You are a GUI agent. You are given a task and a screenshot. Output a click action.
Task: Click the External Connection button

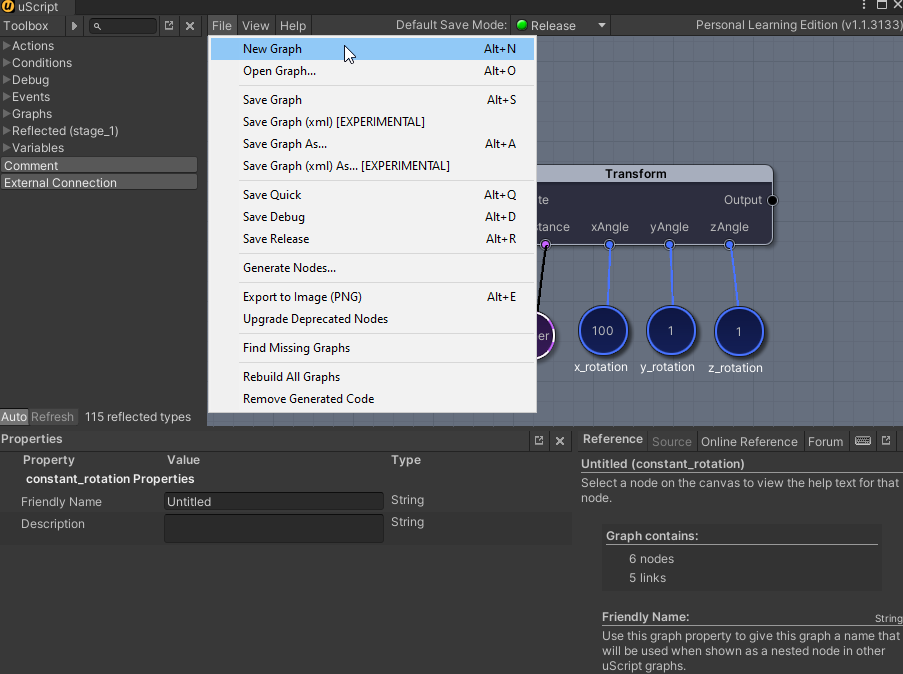(x=98, y=183)
